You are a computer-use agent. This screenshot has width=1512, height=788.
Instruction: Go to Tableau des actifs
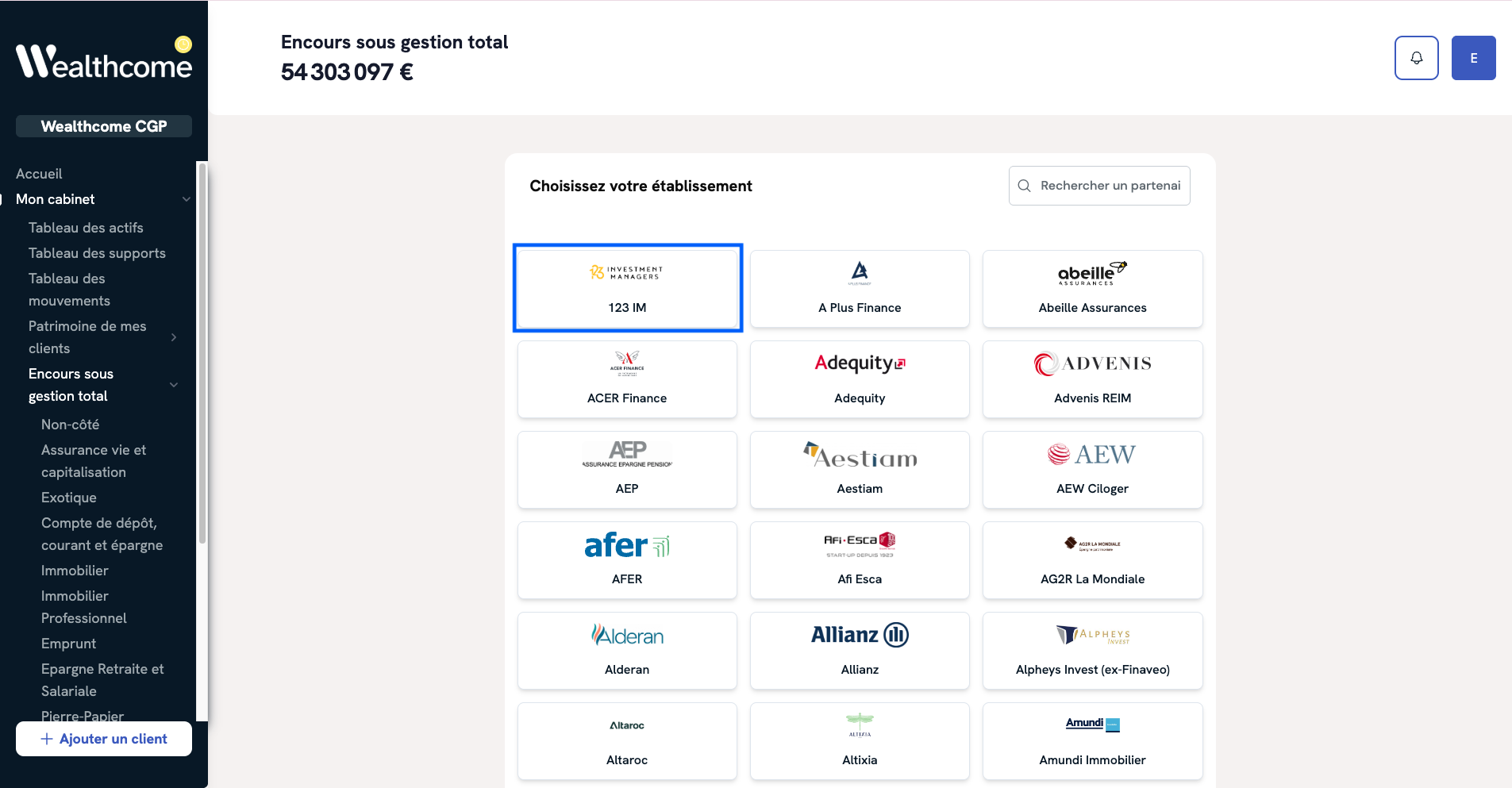[86, 228]
